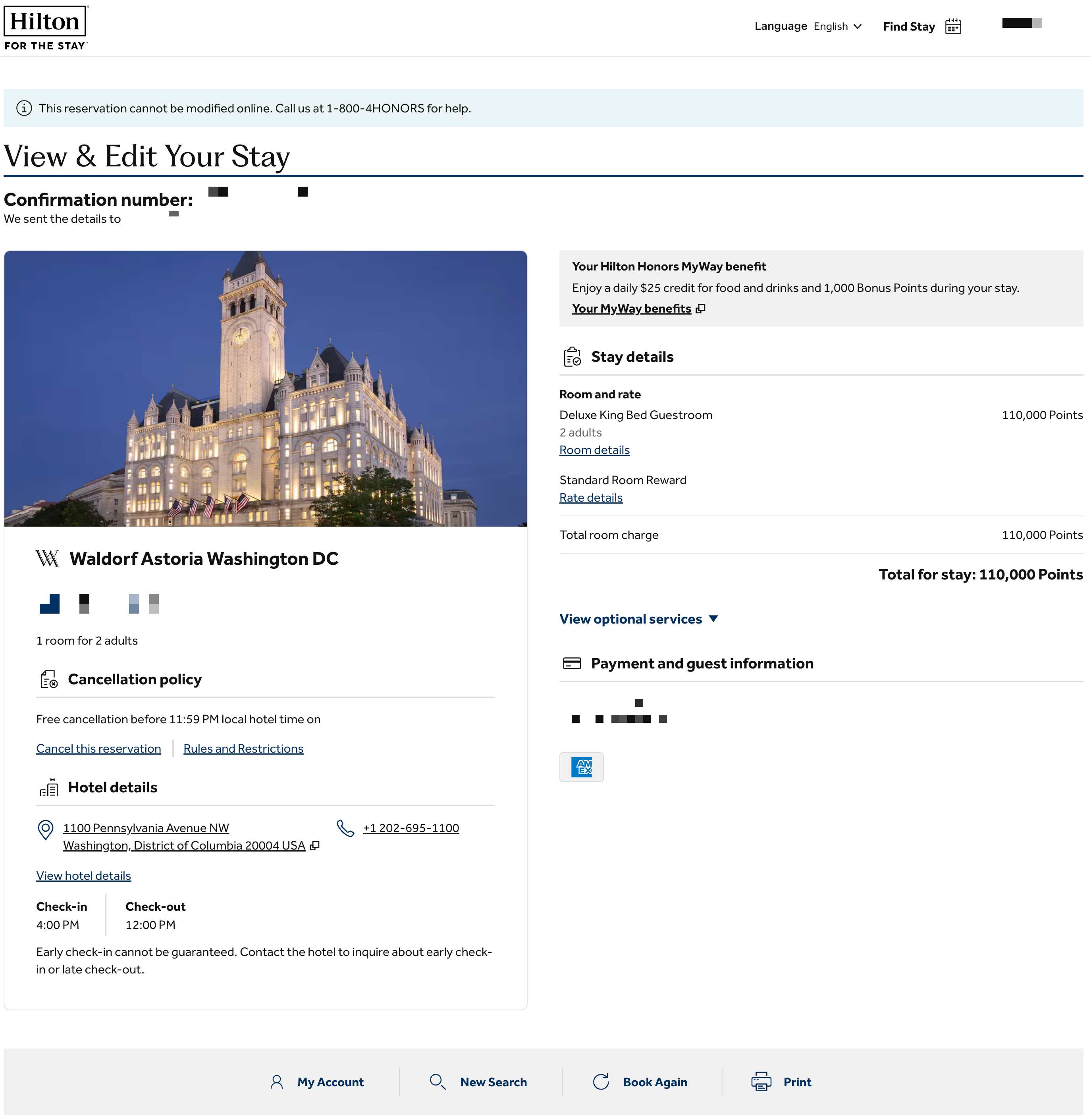Viewport: 1091px width, 1120px height.
Task: Click View hotel details link
Action: 84,875
